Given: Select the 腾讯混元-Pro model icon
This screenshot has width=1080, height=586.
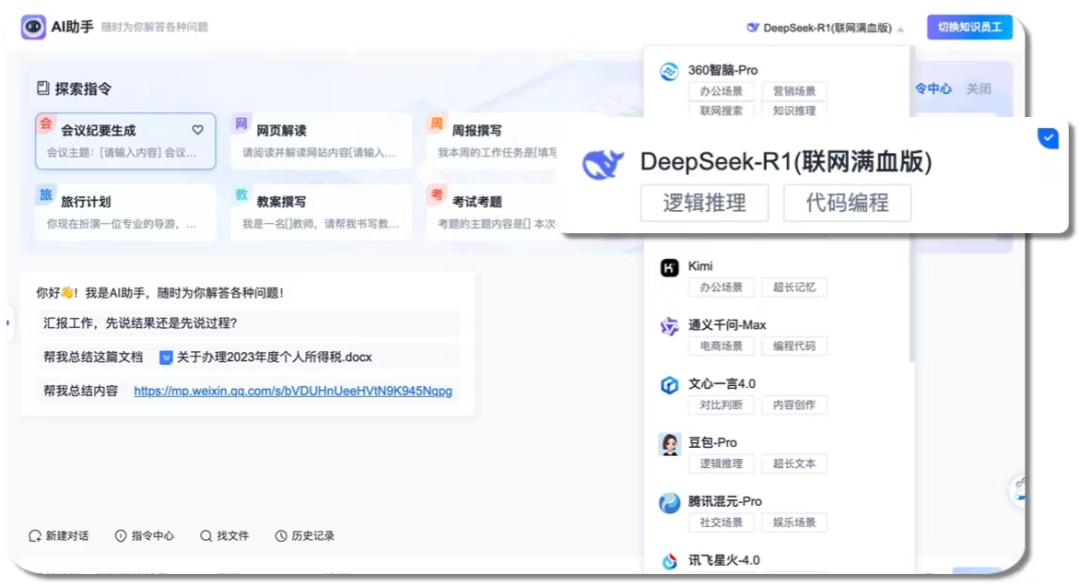Looking at the screenshot, I should point(670,502).
